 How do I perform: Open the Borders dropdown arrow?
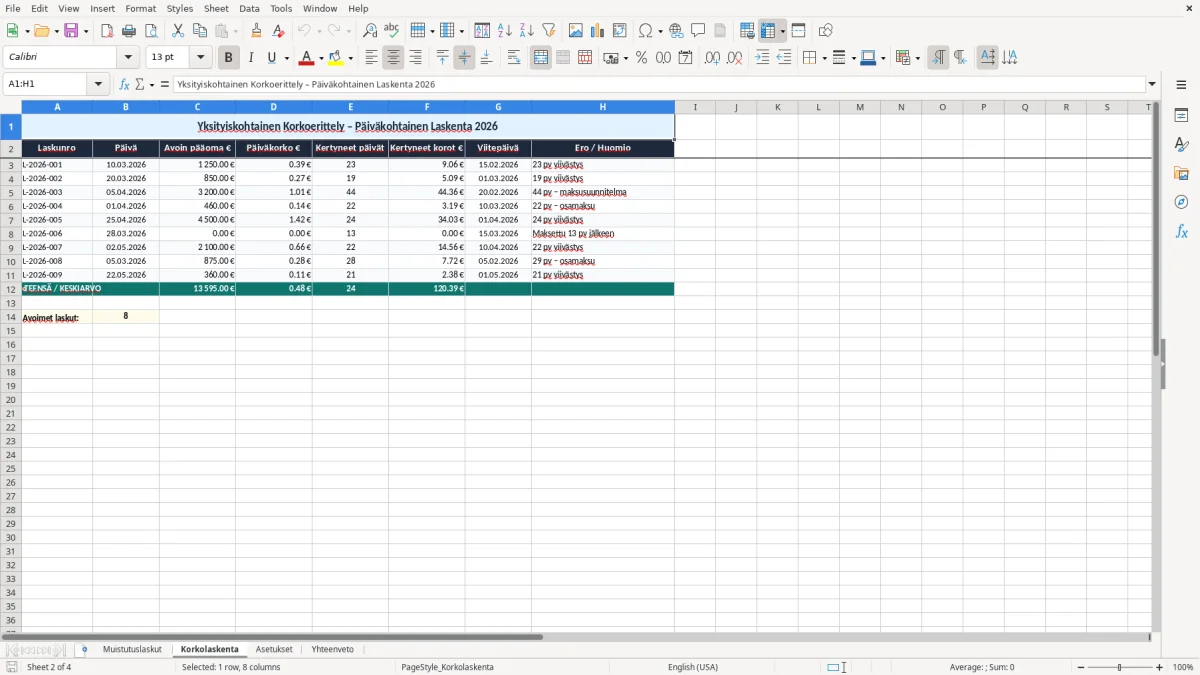point(825,58)
